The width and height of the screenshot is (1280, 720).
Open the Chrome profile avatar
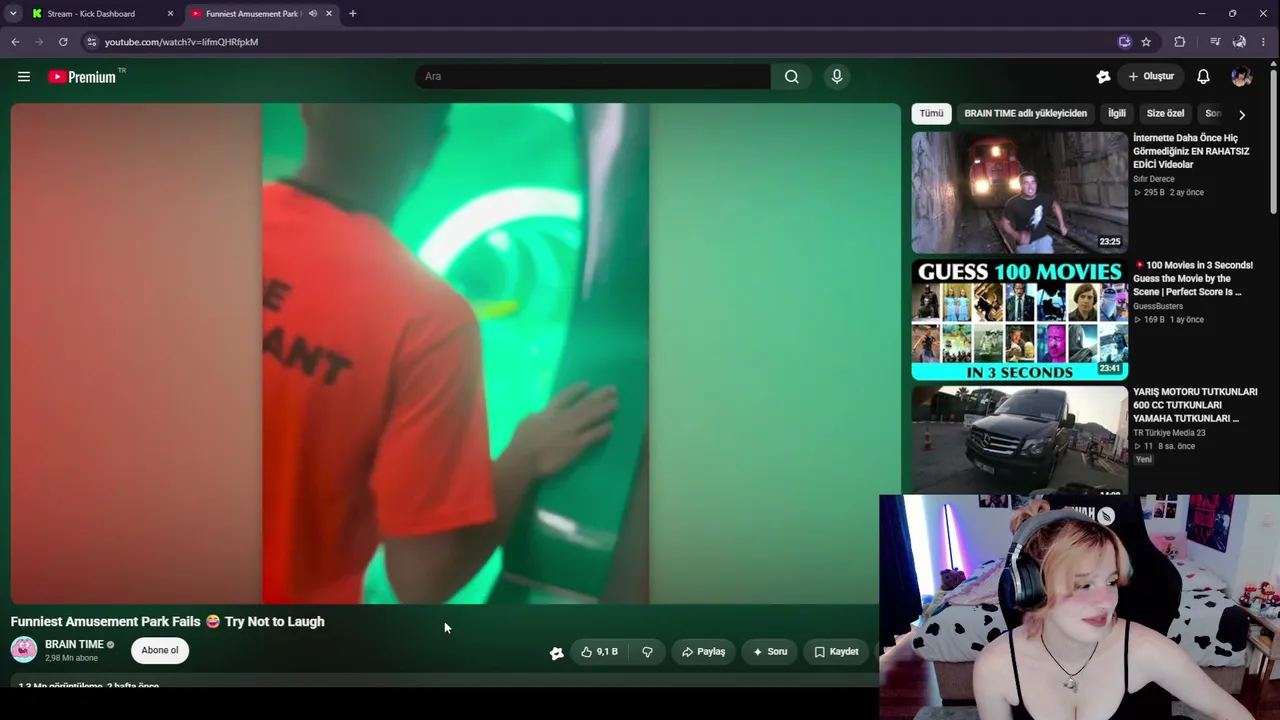1239,42
